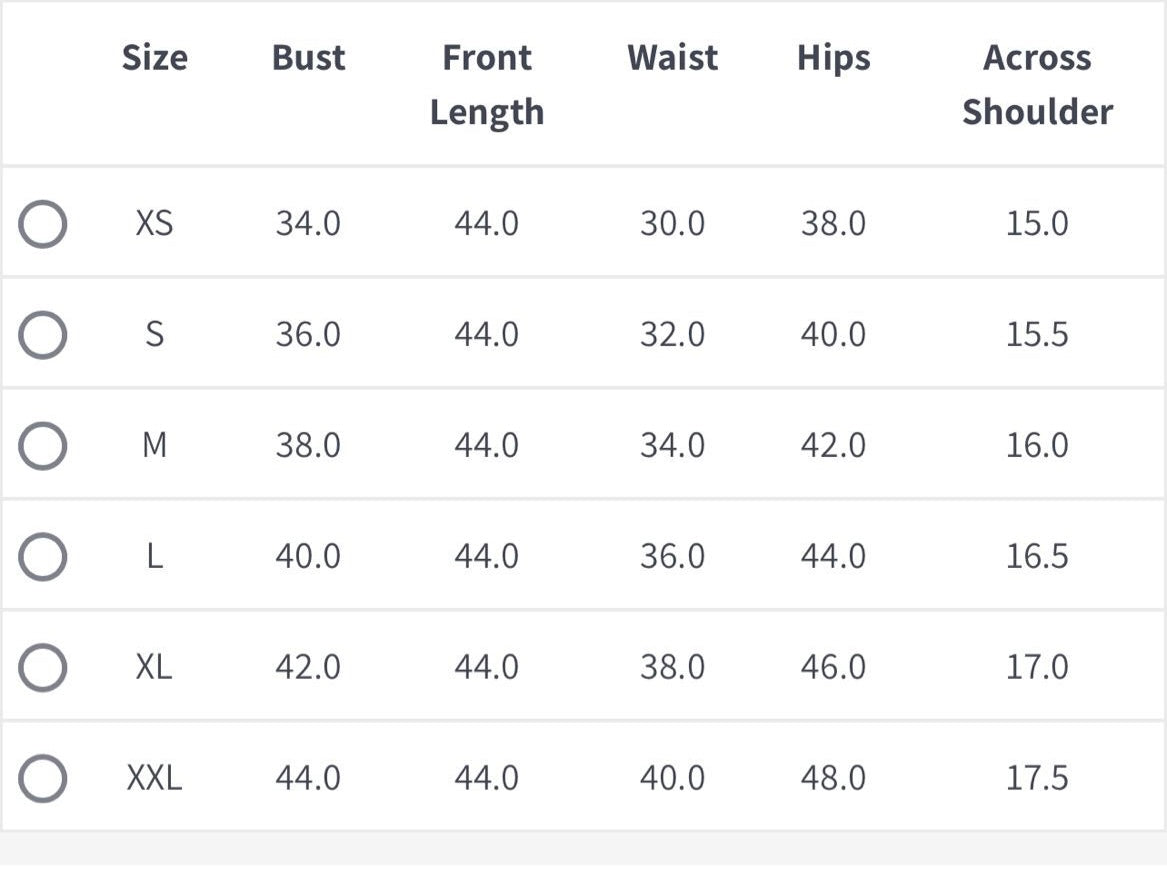Choose the M size radio button

tap(42, 446)
